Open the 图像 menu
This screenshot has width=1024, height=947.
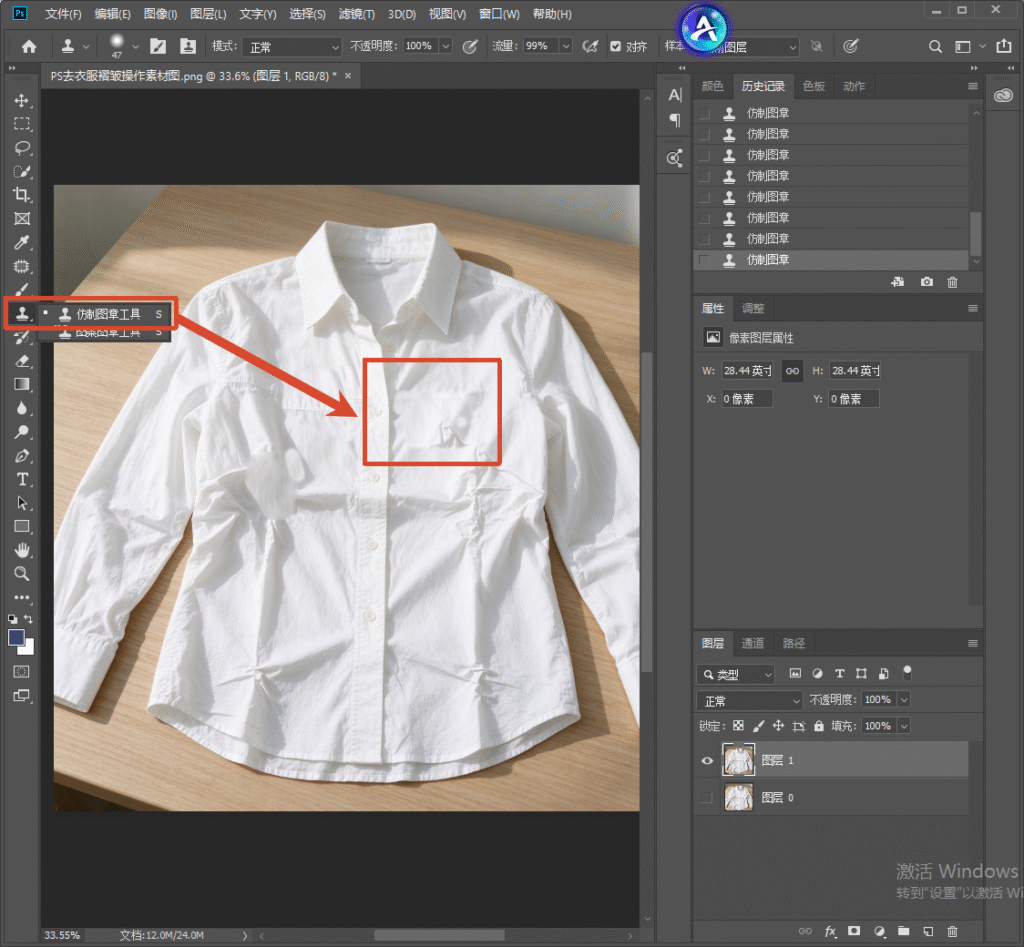[x=160, y=14]
